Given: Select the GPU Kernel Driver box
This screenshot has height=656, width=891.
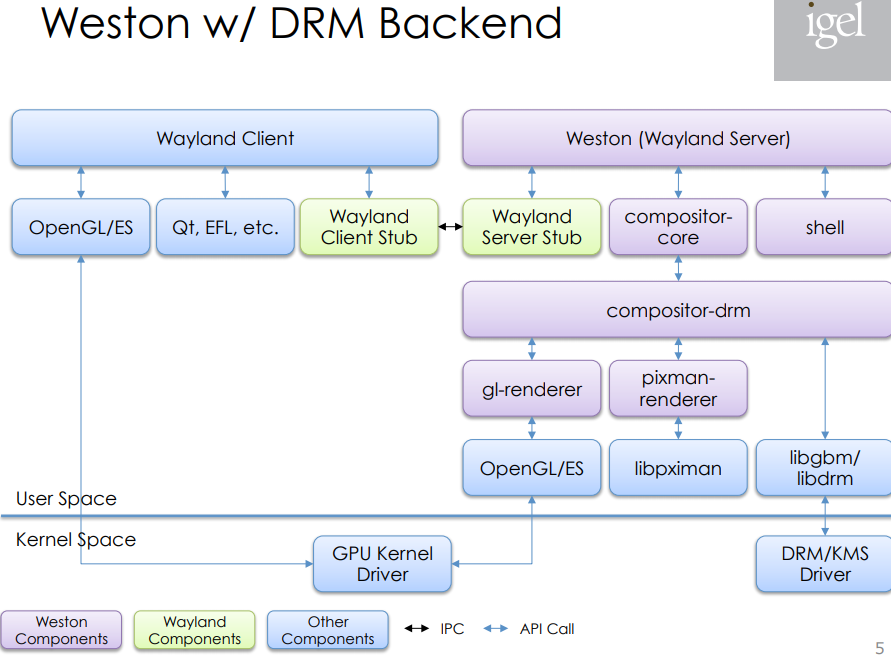Looking at the screenshot, I should [x=381, y=563].
